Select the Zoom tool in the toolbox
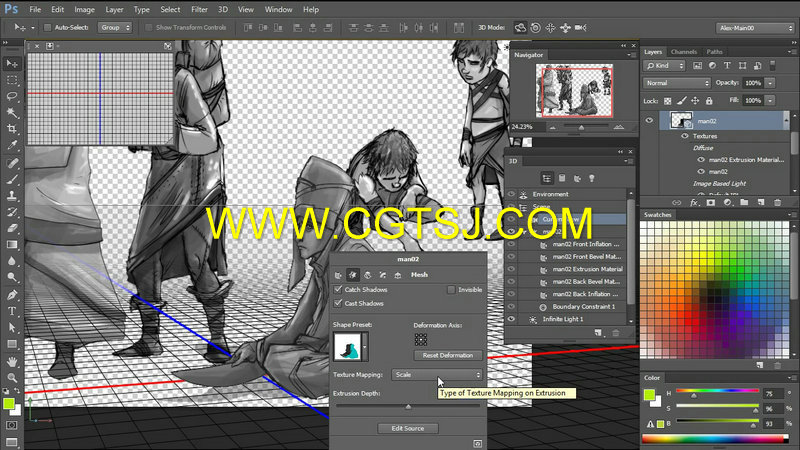Screen dimensions: 800x450 (12, 378)
